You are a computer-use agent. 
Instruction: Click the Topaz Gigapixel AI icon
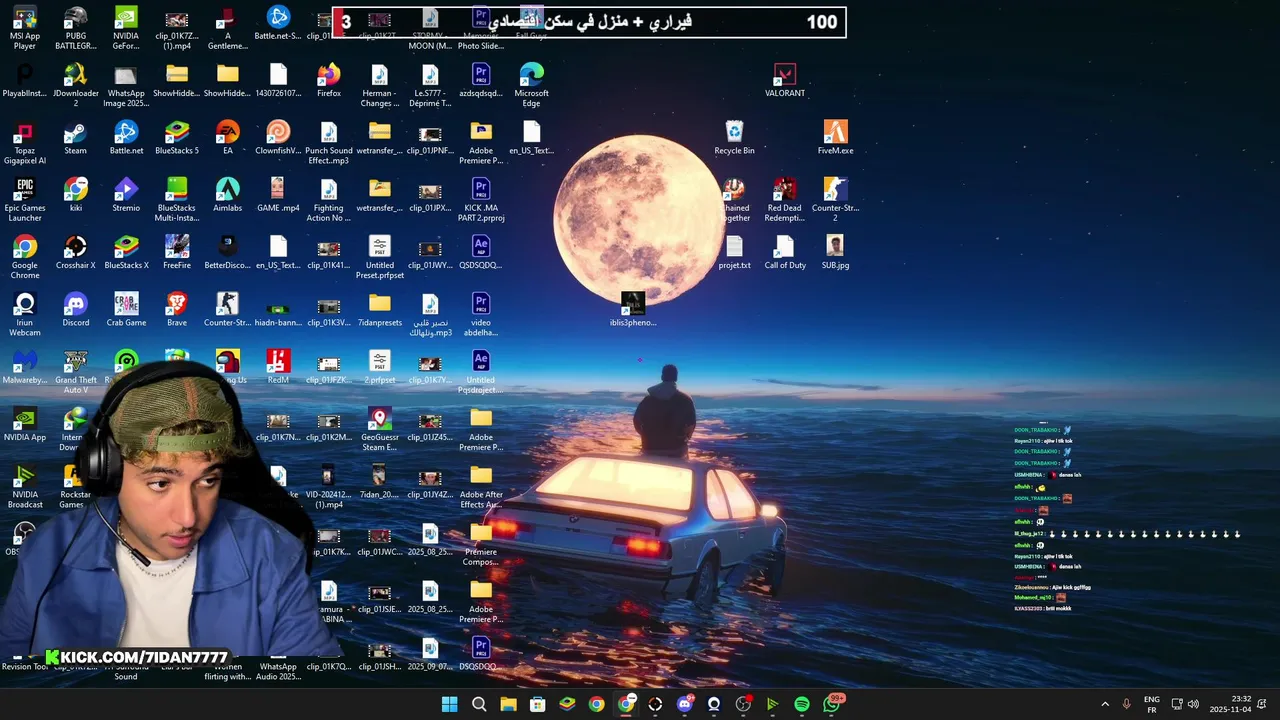(x=25, y=143)
